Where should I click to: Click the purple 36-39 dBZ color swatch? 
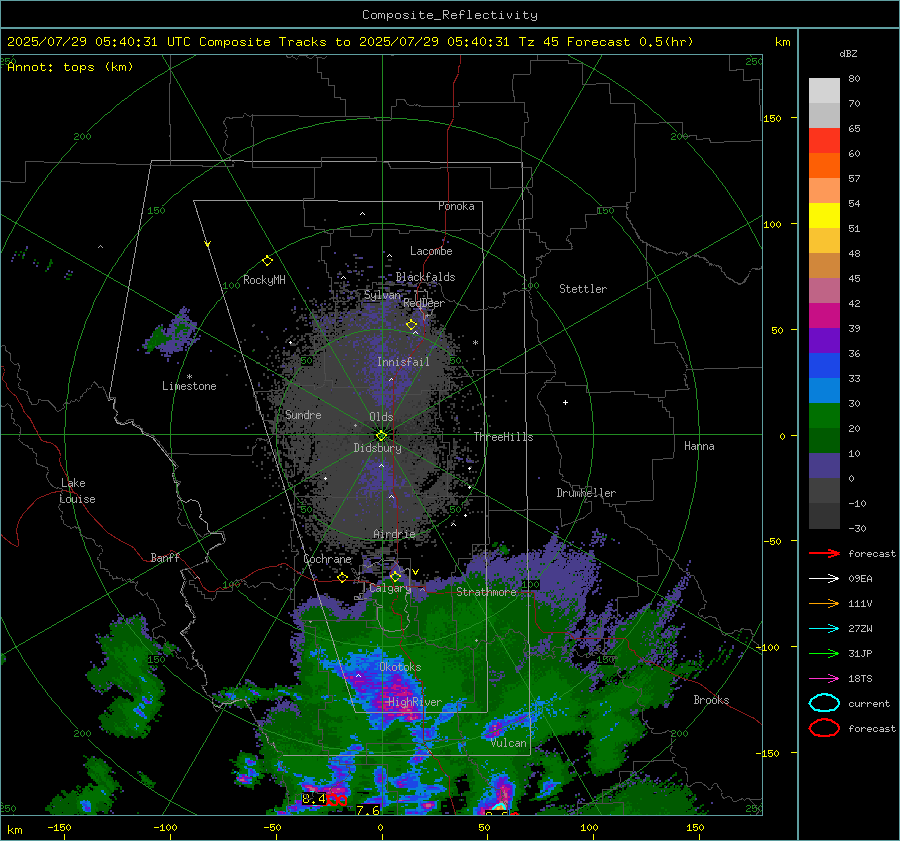click(824, 340)
